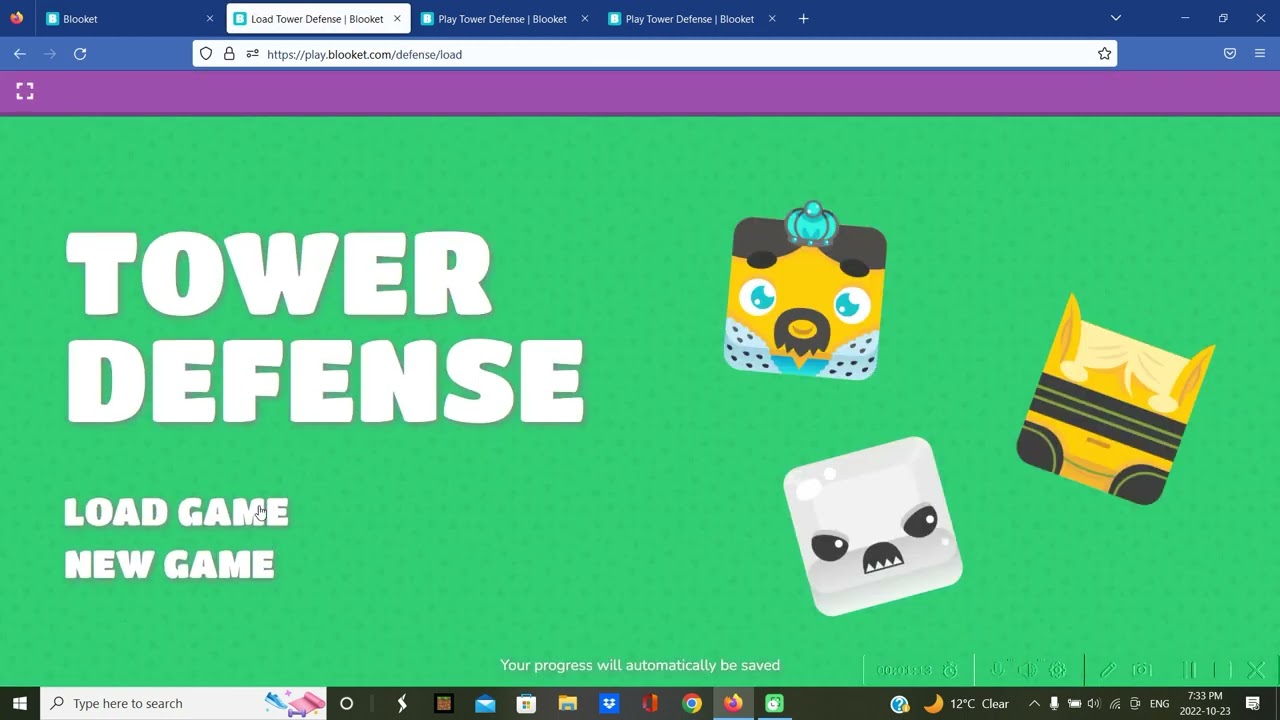
Task: Click the Meet Now camera tray icon
Action: click(1135, 704)
